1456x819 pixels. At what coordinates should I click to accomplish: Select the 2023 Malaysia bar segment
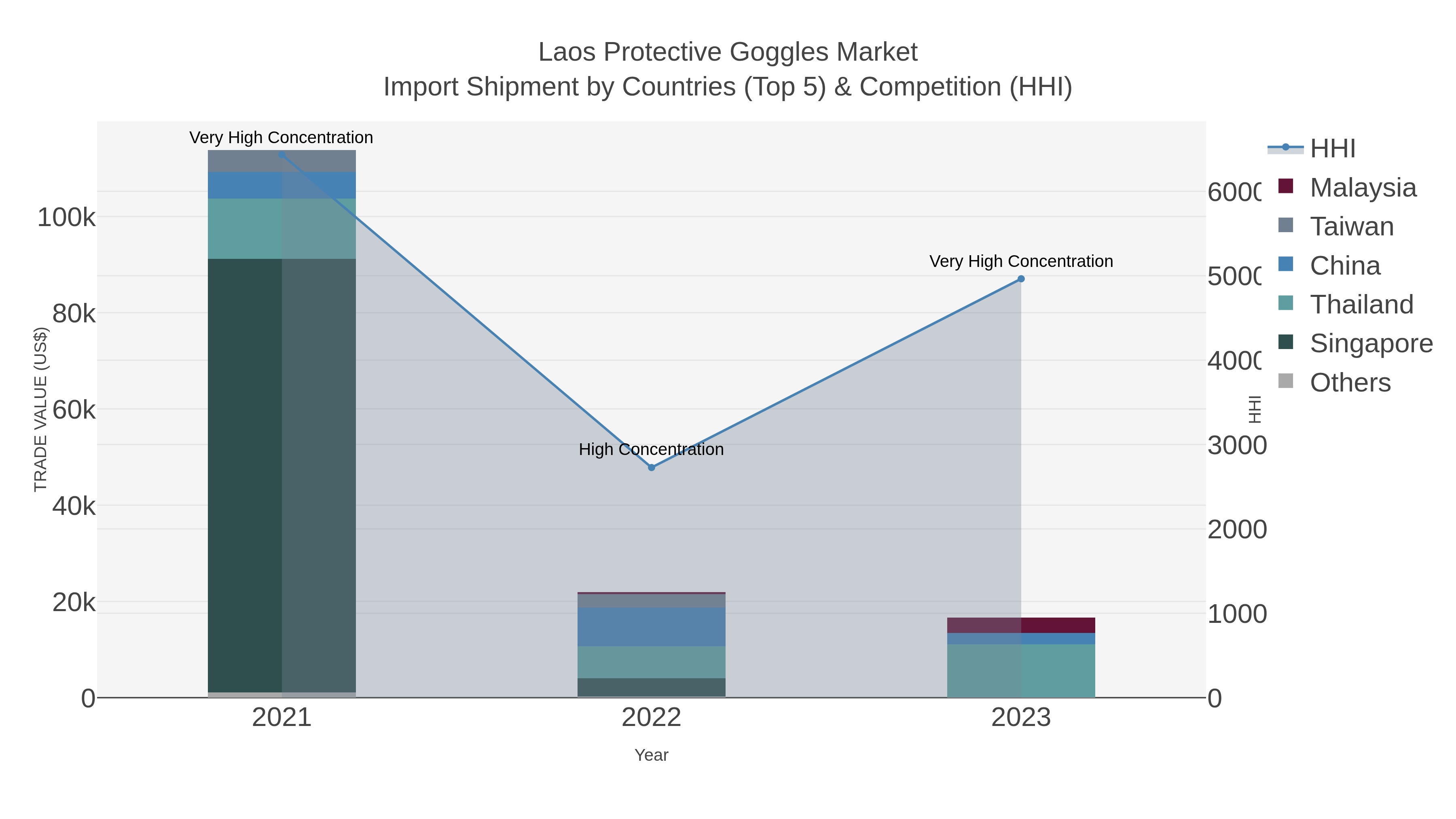(1021, 625)
